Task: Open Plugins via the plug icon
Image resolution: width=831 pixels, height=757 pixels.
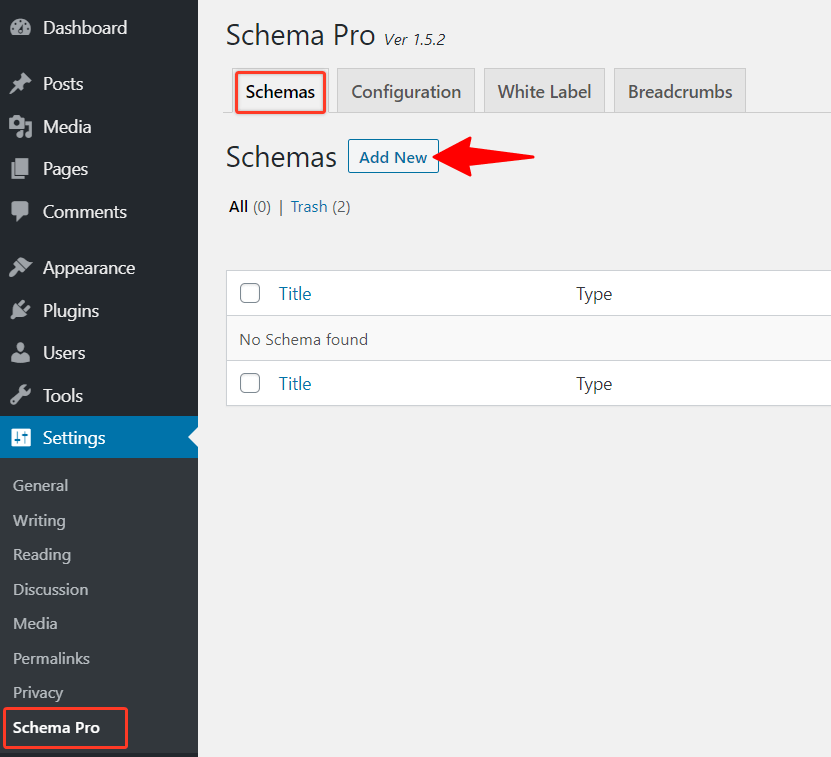Action: coord(22,310)
